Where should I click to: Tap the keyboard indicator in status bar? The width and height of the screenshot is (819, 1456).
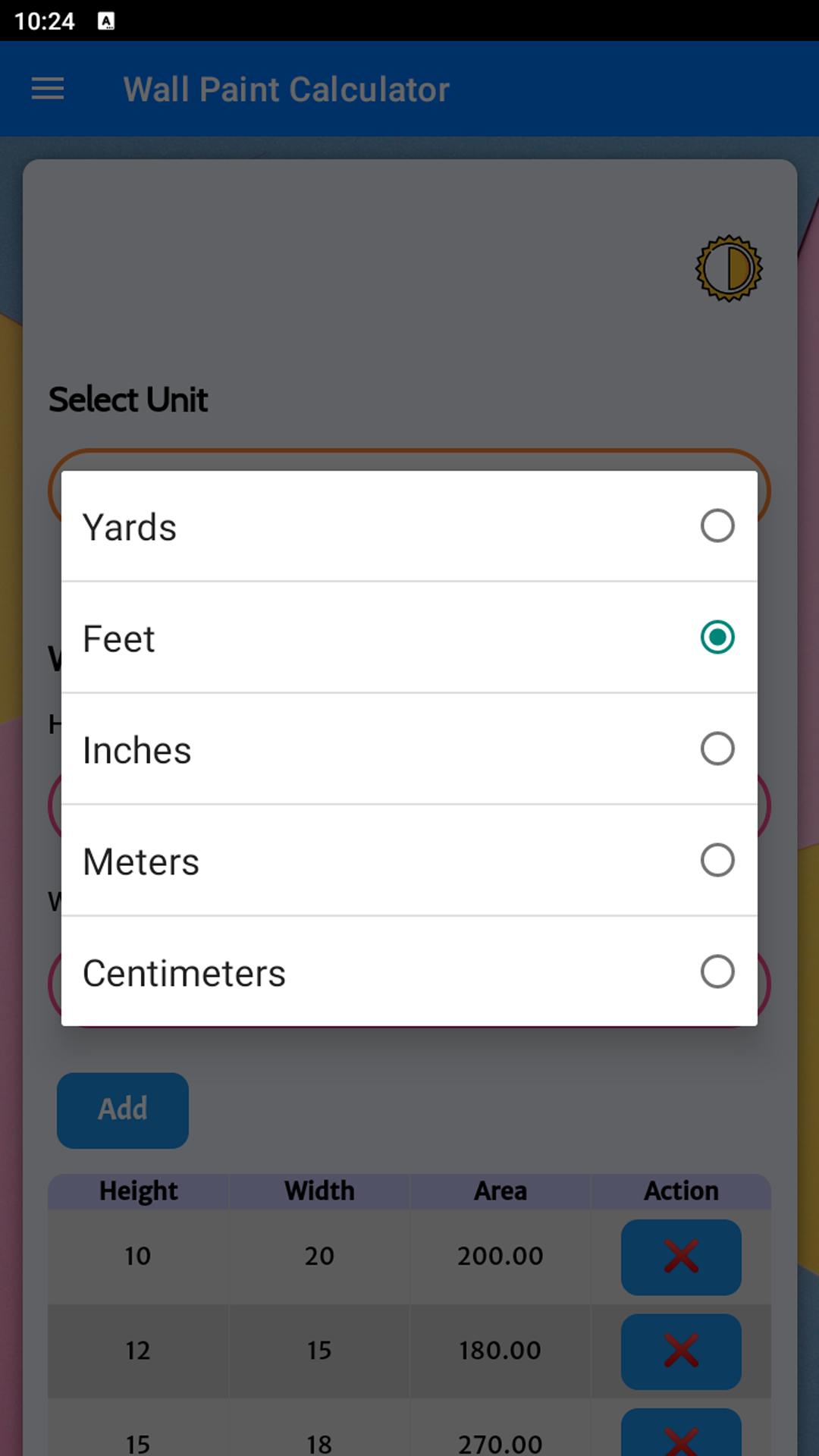106,21
